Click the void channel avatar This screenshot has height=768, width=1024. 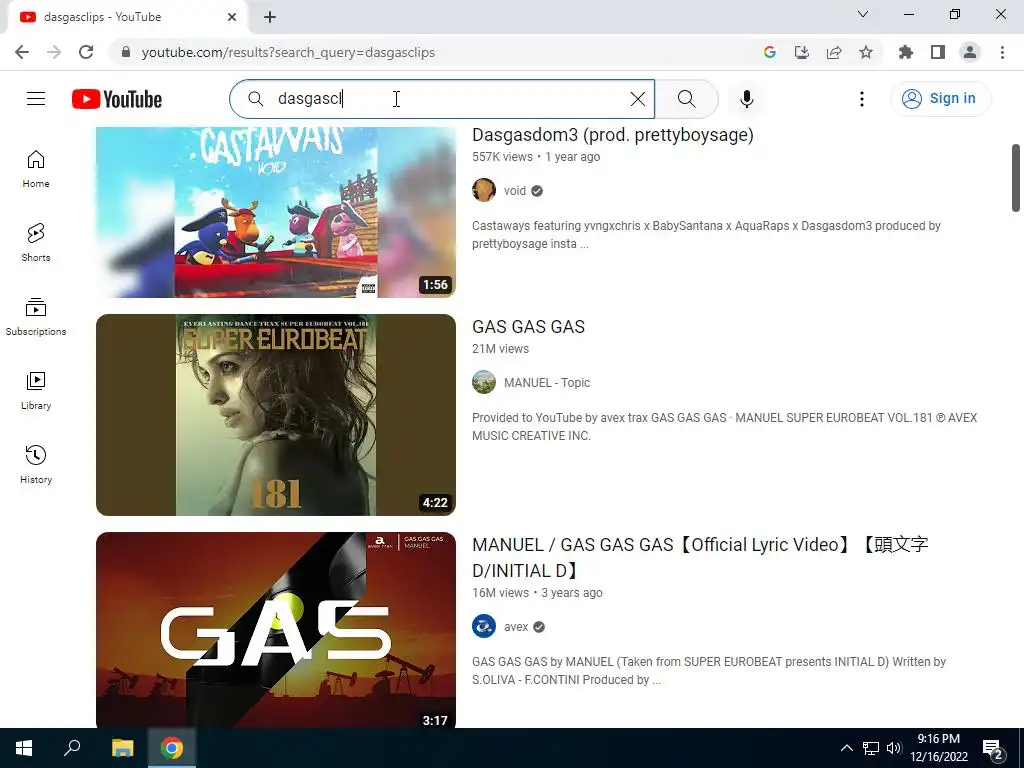pos(484,191)
